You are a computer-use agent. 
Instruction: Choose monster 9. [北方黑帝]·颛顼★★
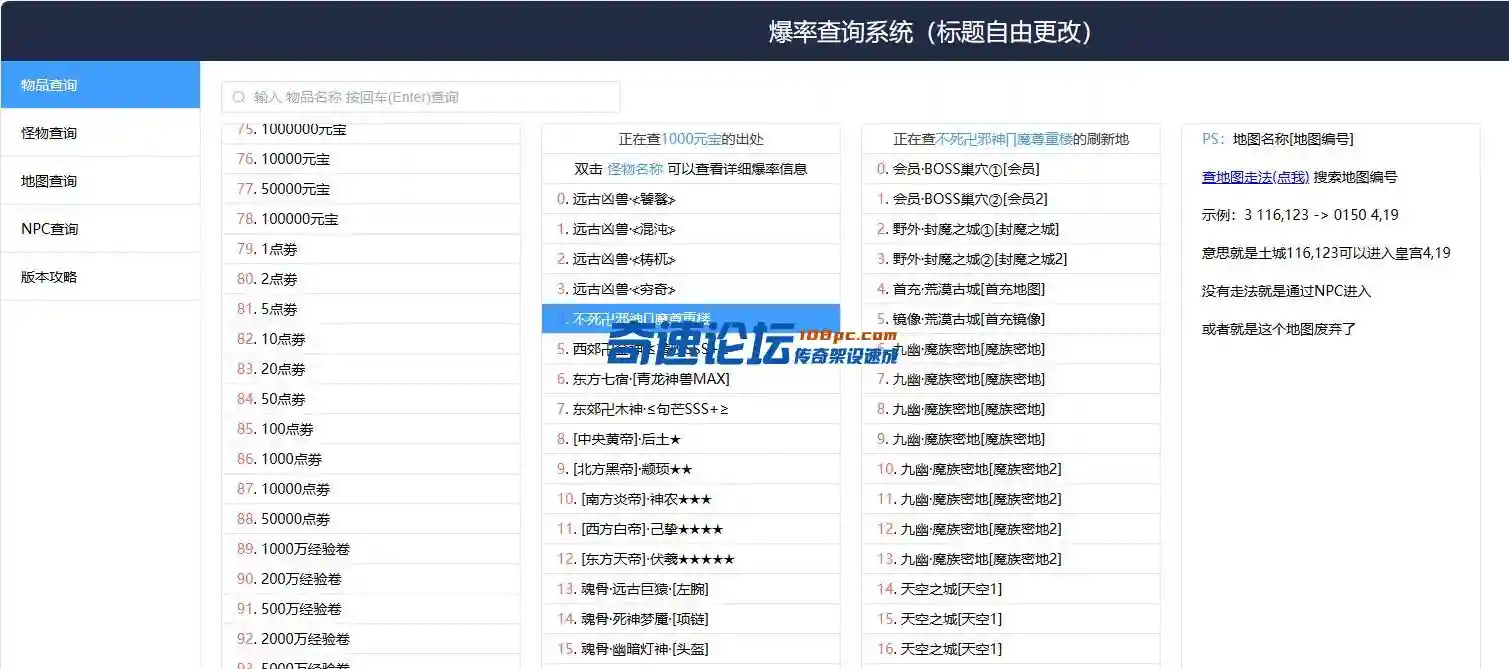(691, 469)
